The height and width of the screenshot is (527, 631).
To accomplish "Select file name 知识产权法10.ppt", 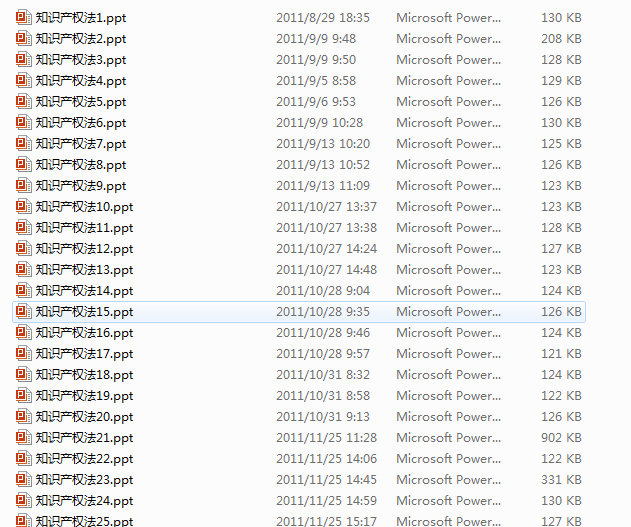I will click(85, 207).
